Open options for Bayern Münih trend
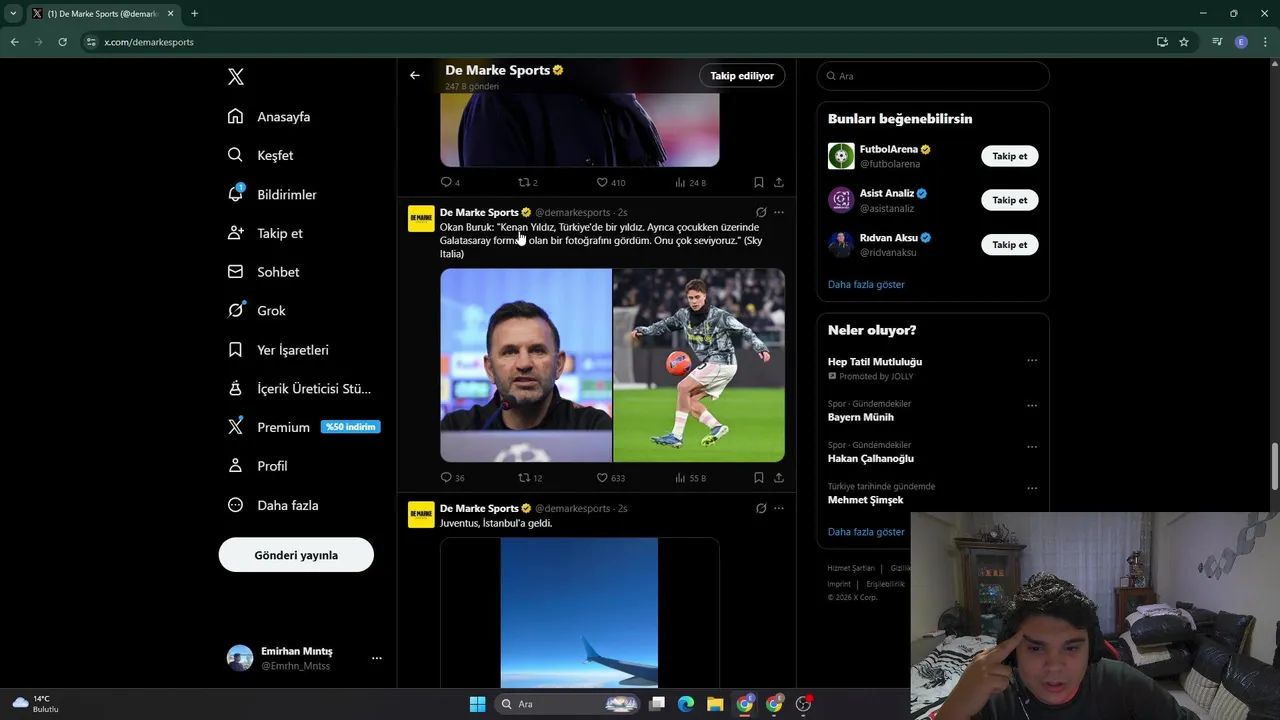Viewport: 1280px width, 720px height. pyautogui.click(x=1032, y=406)
